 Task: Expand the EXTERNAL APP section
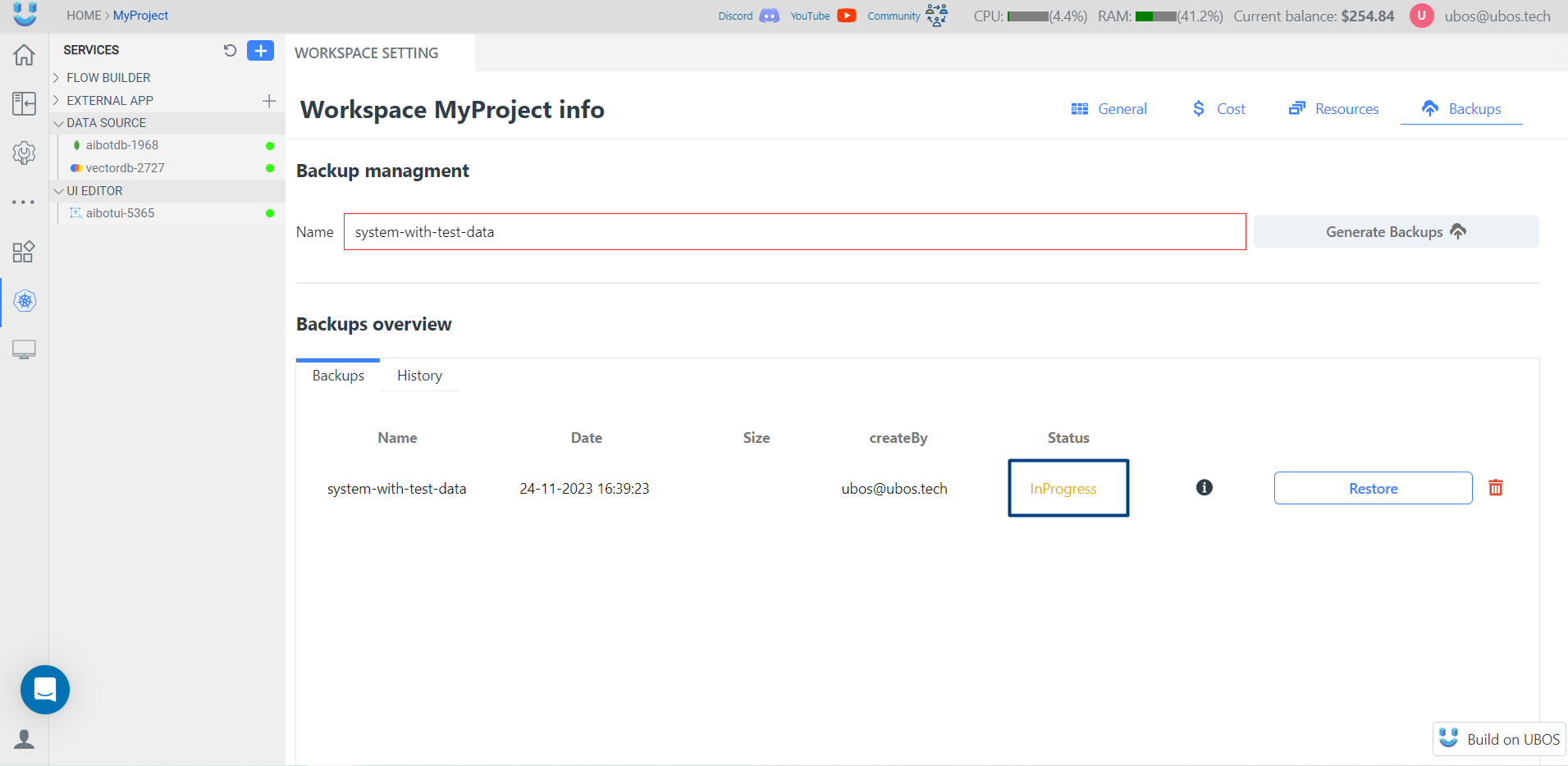click(110, 101)
